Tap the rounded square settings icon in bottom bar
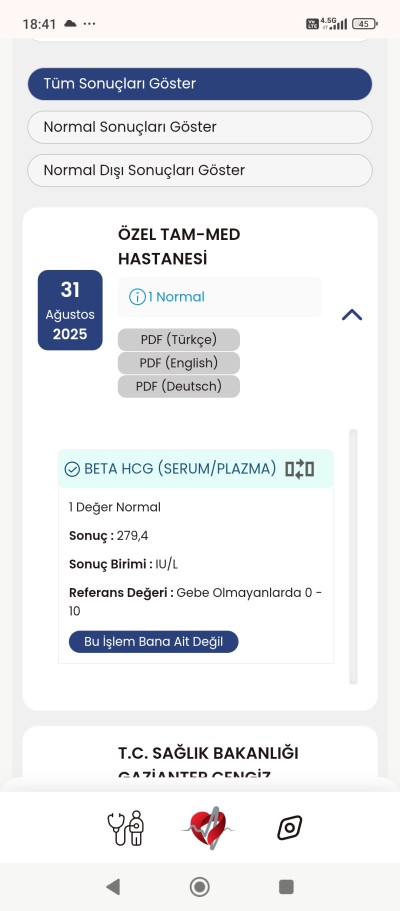 pyautogui.click(x=289, y=827)
